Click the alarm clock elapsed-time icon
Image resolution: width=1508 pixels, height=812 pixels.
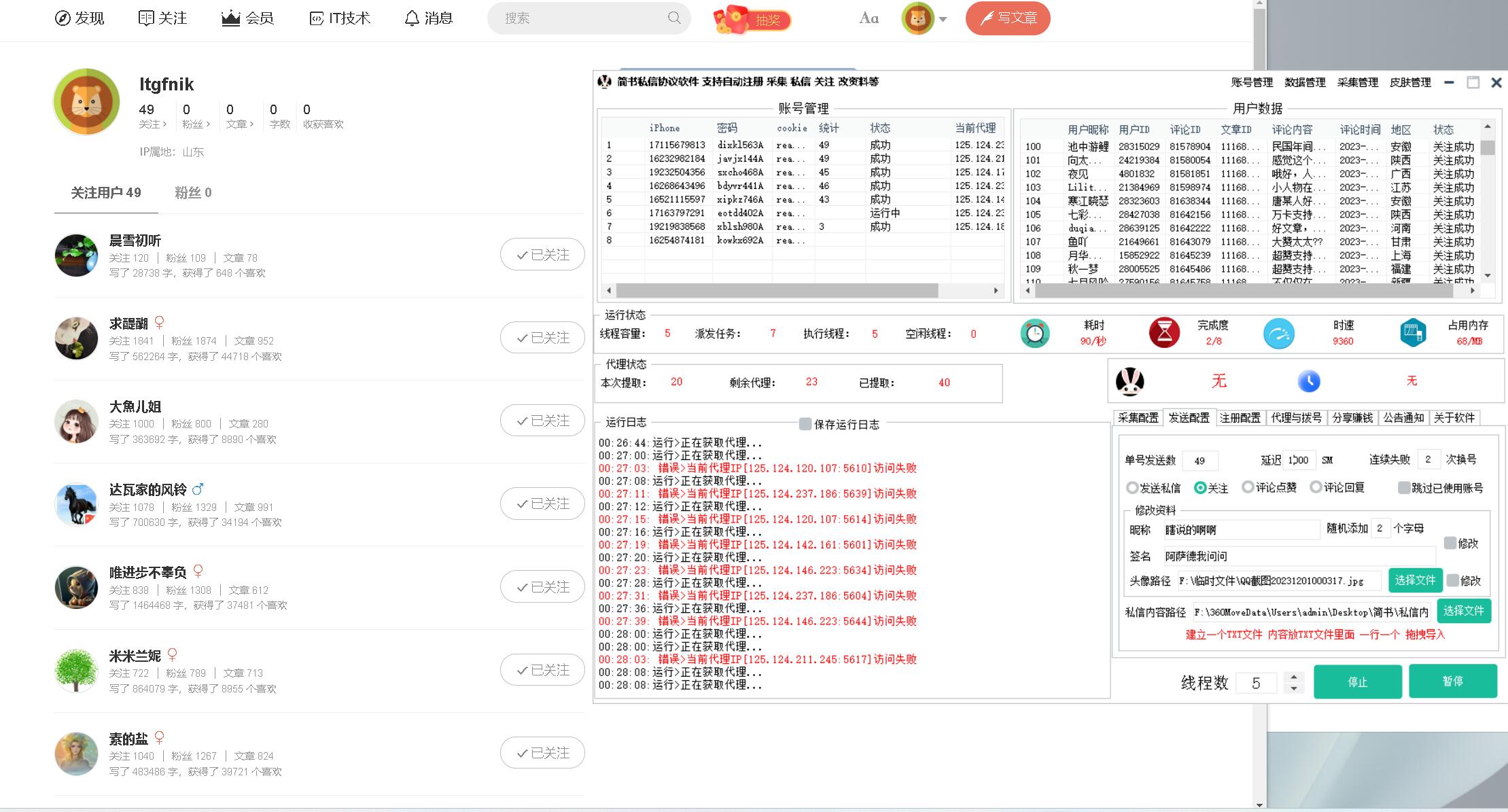pos(1034,334)
